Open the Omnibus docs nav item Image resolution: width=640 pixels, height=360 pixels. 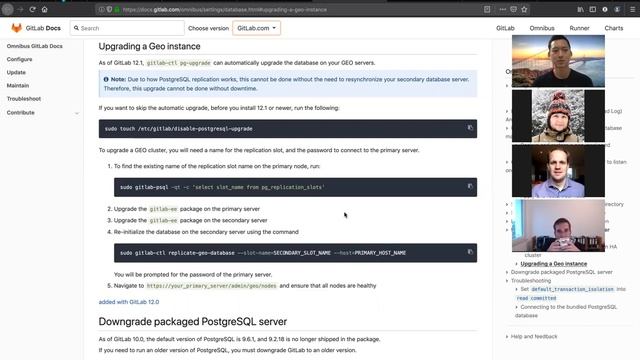pyautogui.click(x=542, y=28)
